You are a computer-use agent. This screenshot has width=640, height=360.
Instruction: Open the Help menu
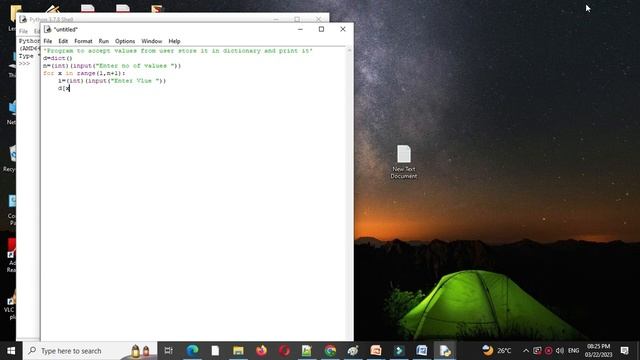[174, 41]
